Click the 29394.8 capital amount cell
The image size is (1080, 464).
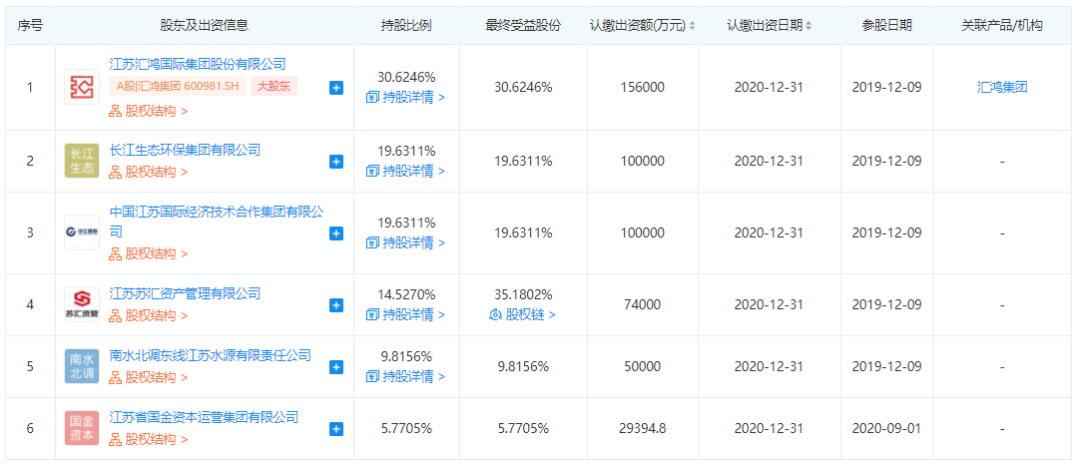642,429
